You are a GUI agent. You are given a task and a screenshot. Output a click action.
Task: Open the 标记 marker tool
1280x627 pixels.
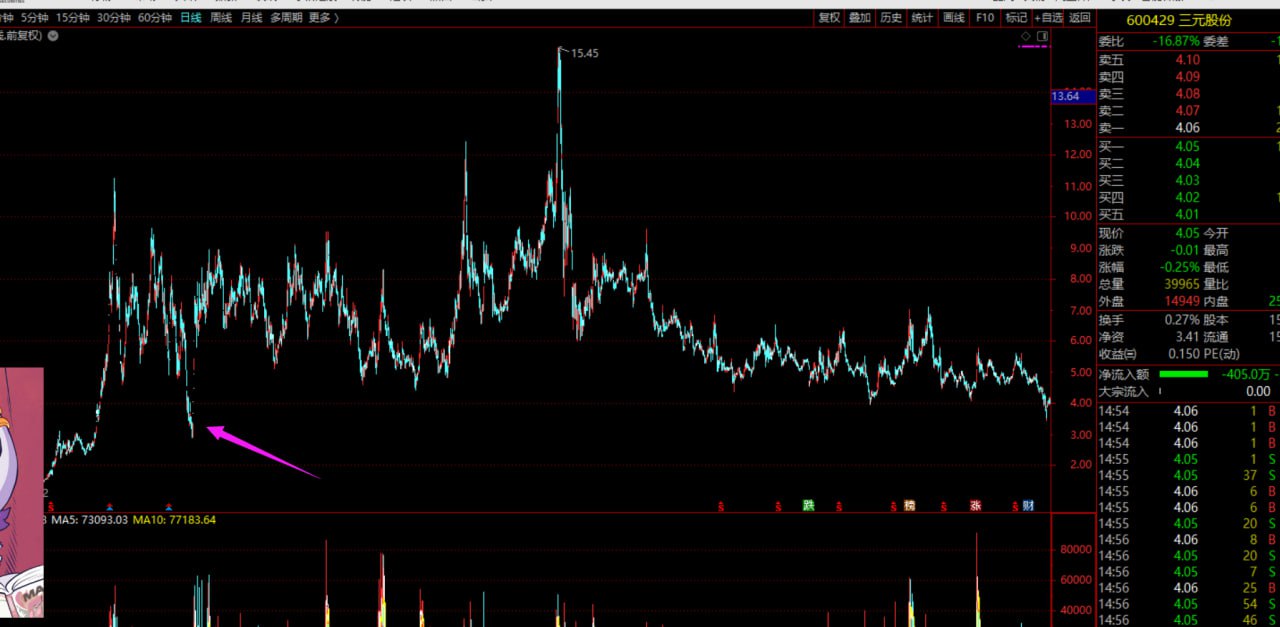click(1016, 17)
